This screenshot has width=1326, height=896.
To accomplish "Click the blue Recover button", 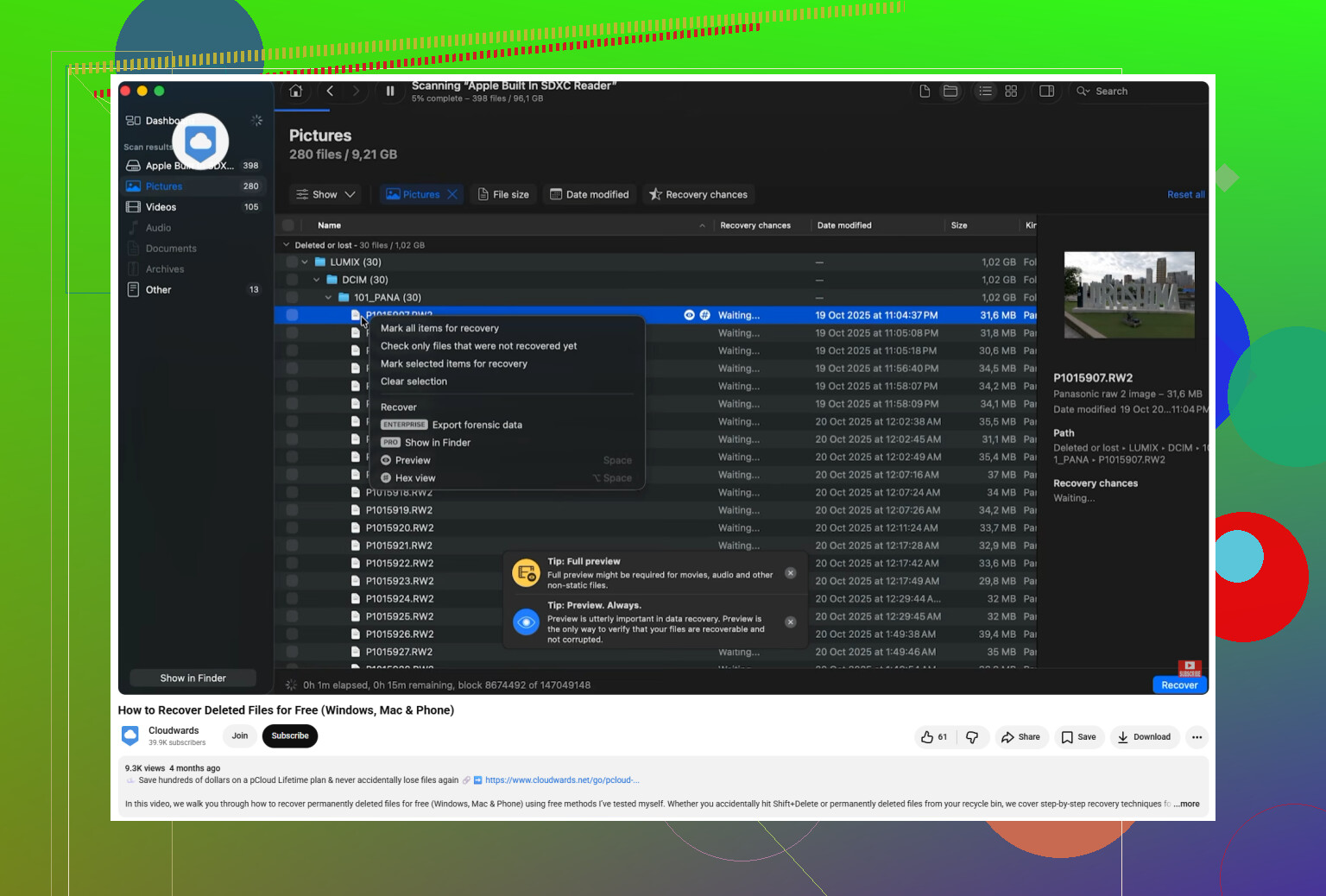I will click(x=1179, y=685).
